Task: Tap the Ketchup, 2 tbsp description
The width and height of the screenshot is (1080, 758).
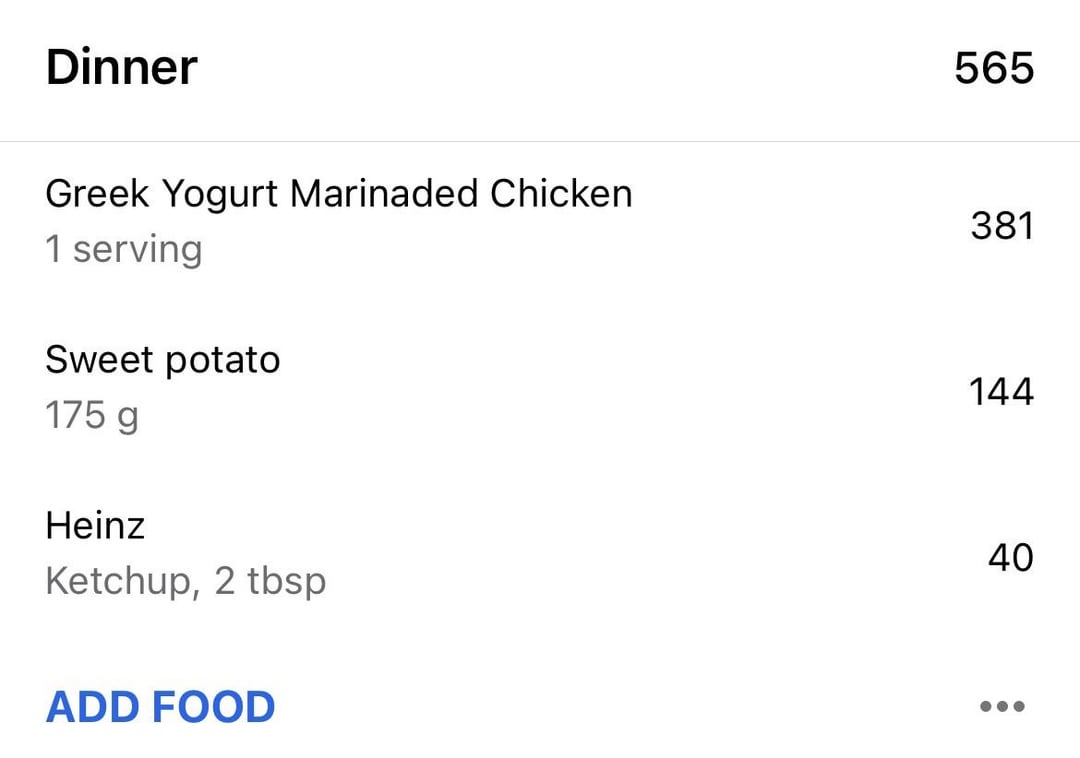Action: coord(185,581)
